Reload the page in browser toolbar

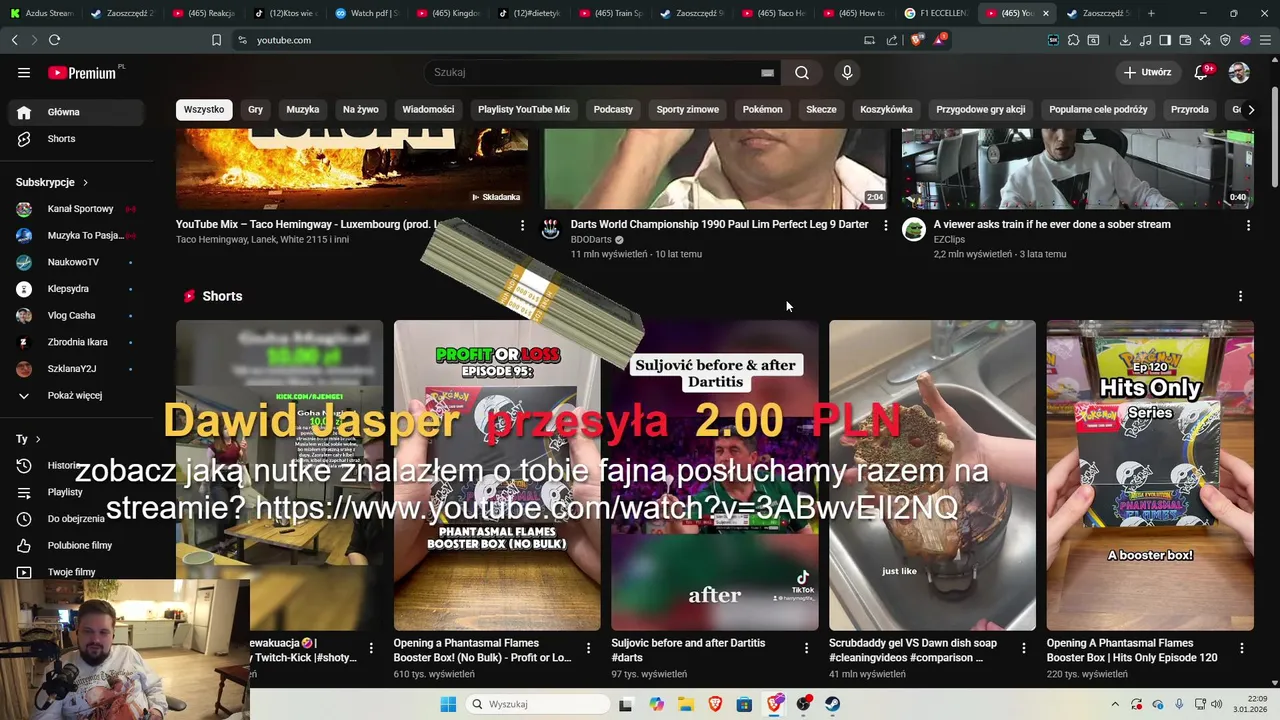point(54,40)
